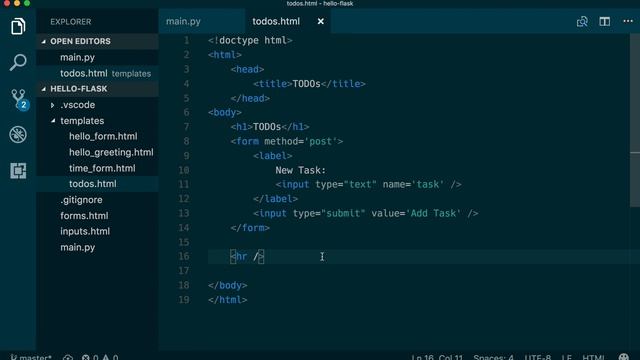640x360 pixels.
Task: Click the LF line ending indicator
Action: point(567,357)
